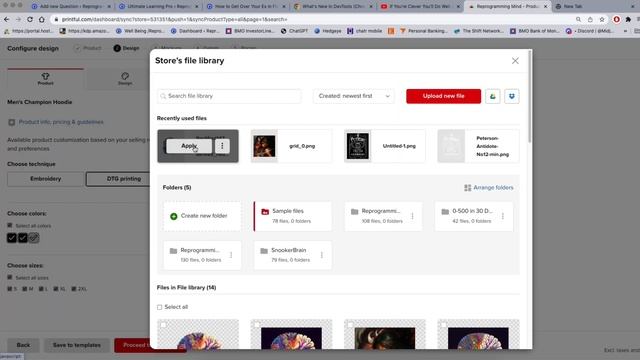
Task: Open the Sample files folder
Action: coord(293,216)
